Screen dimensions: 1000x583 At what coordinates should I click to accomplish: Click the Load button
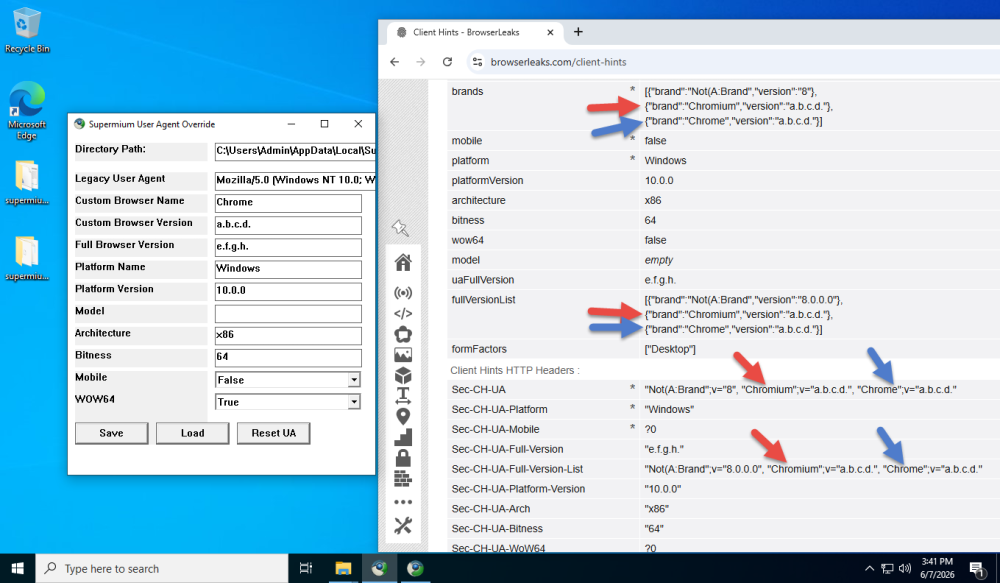pos(193,433)
